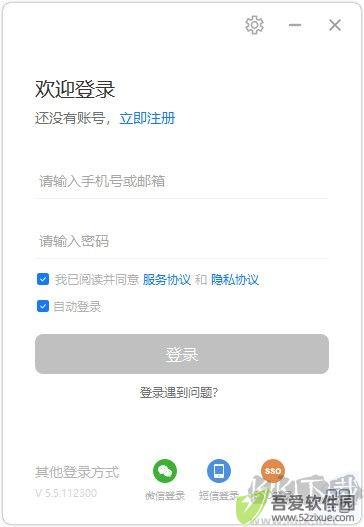This screenshot has width=364, height=527.
Task: Click the 自动登录 label text
Action: (x=77, y=307)
